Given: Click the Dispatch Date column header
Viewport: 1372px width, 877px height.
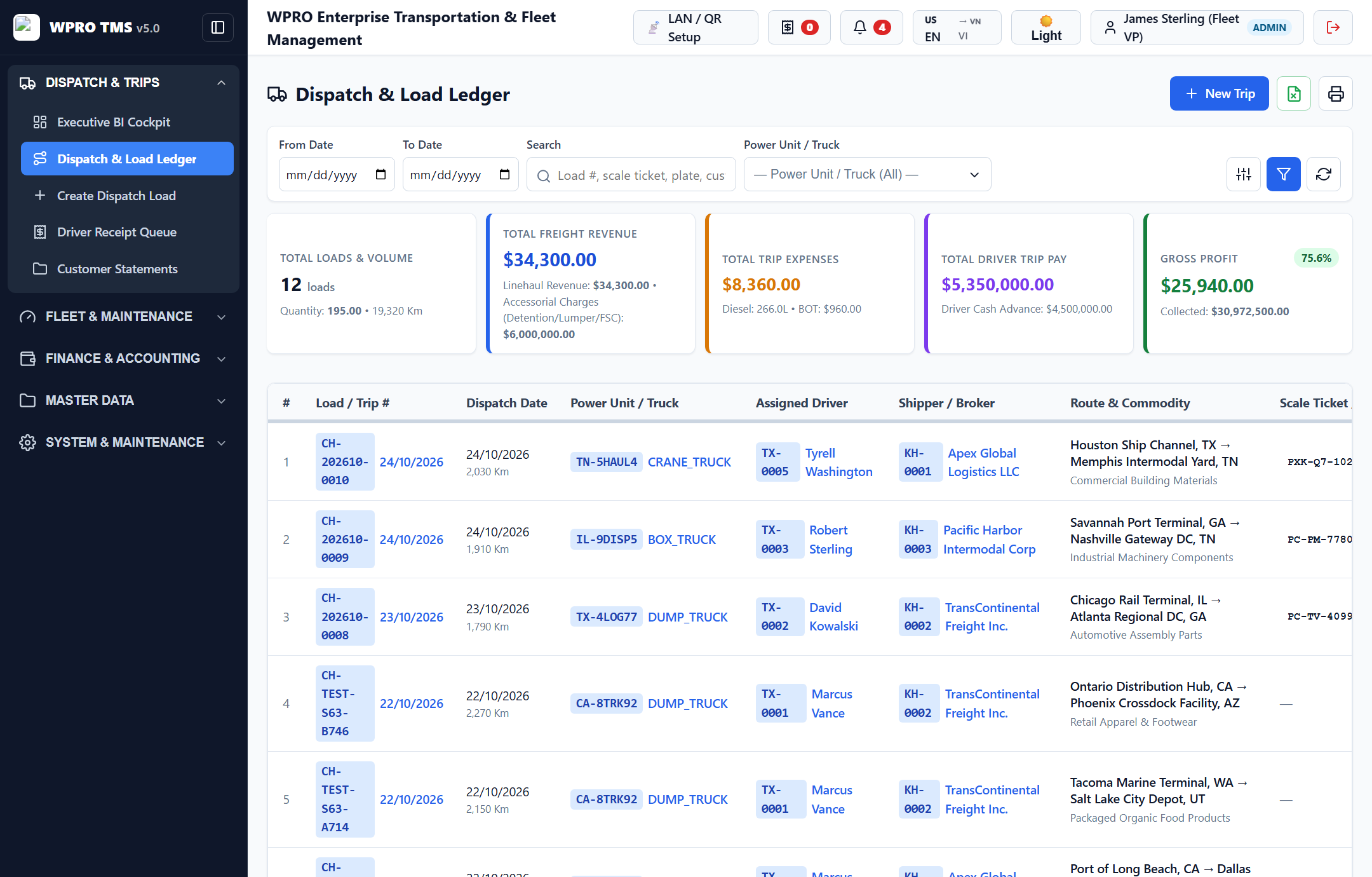Looking at the screenshot, I should pos(506,403).
